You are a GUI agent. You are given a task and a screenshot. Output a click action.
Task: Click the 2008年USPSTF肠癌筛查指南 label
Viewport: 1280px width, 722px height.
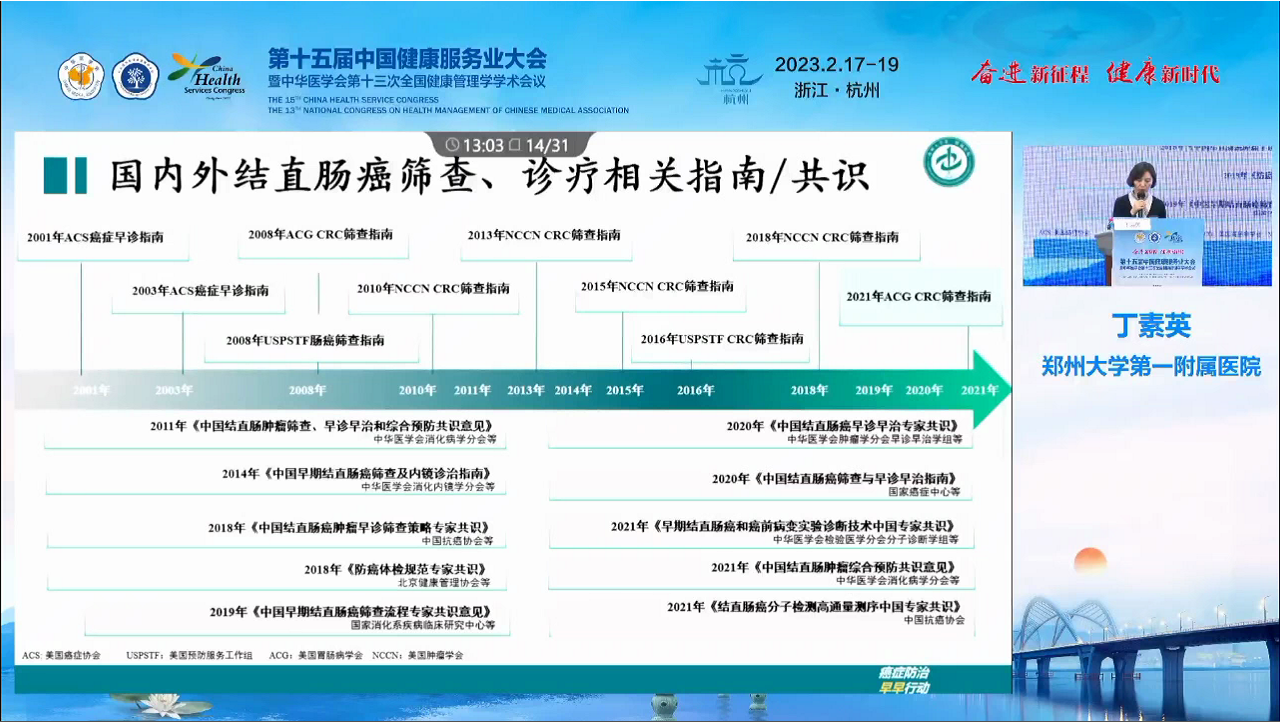click(305, 341)
